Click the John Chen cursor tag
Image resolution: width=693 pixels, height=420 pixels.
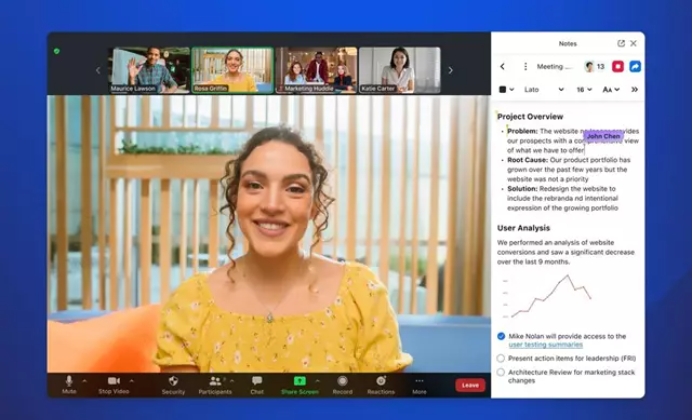[x=603, y=136]
